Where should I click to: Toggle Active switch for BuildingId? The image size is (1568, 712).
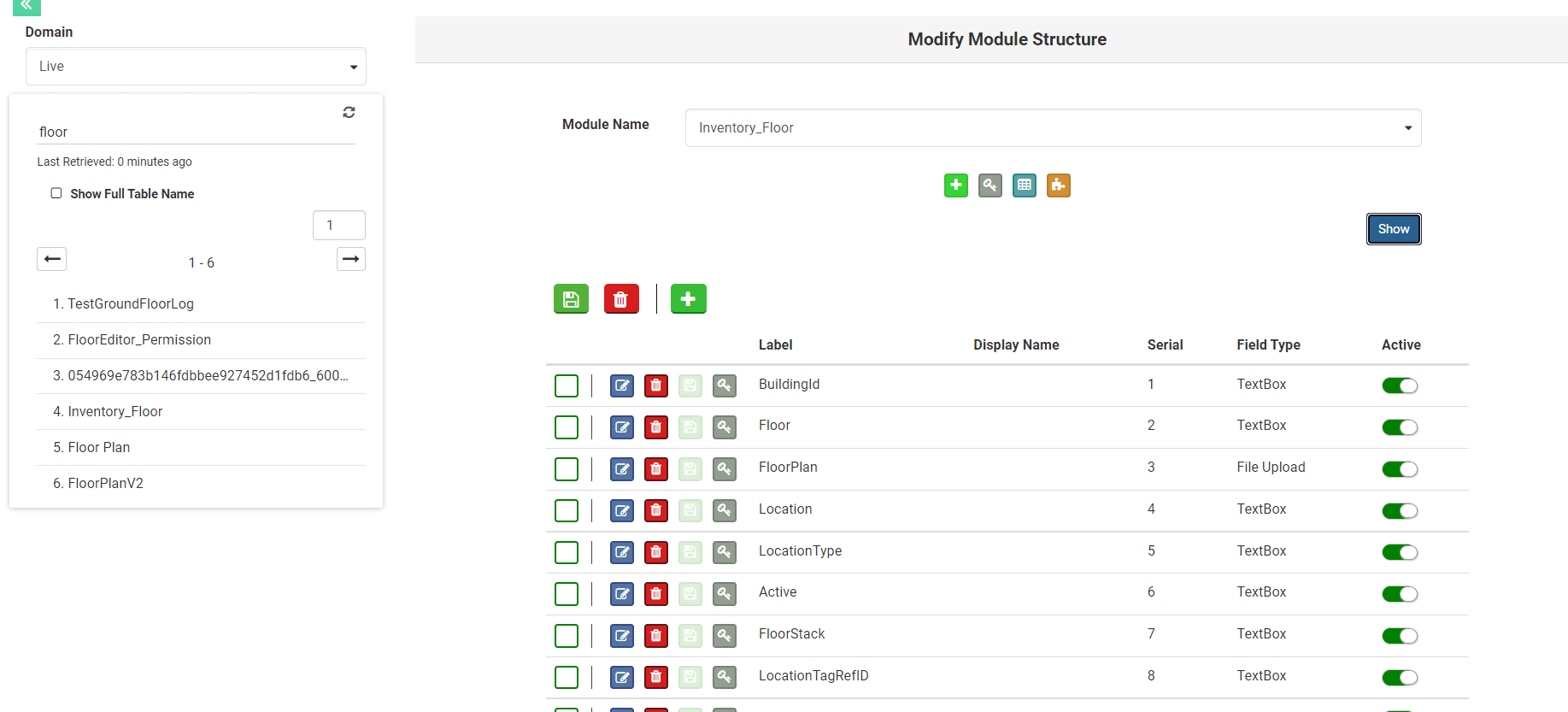click(x=1400, y=385)
